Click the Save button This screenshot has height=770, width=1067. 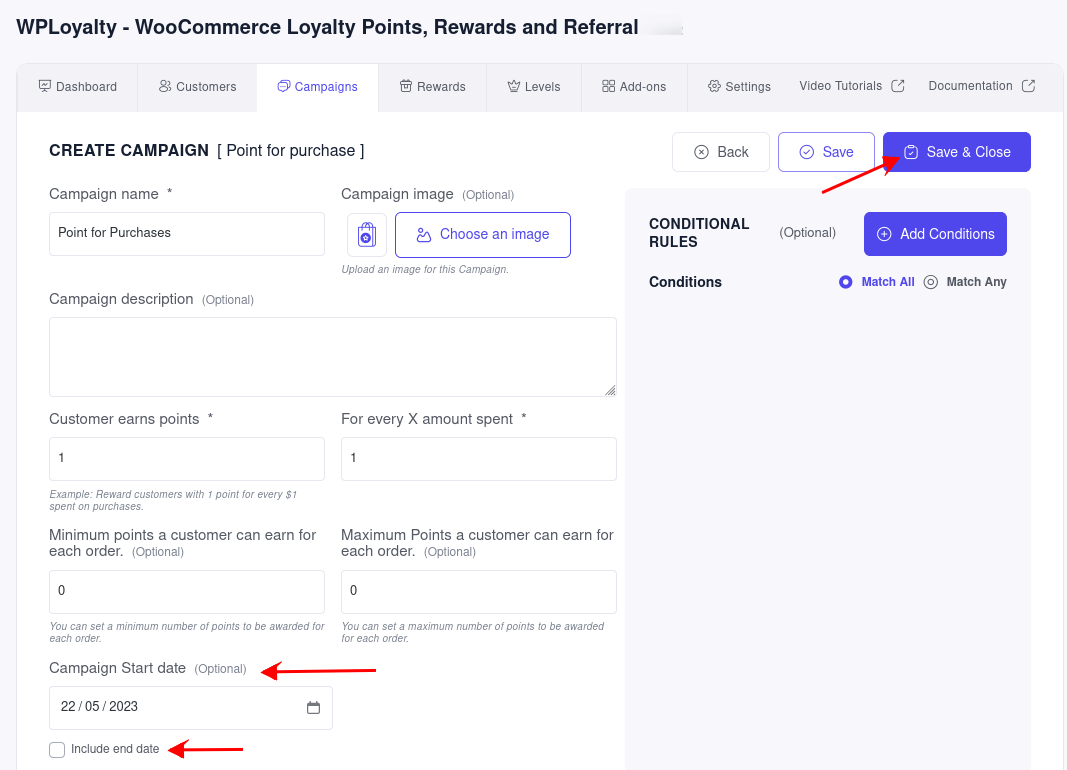tap(826, 152)
